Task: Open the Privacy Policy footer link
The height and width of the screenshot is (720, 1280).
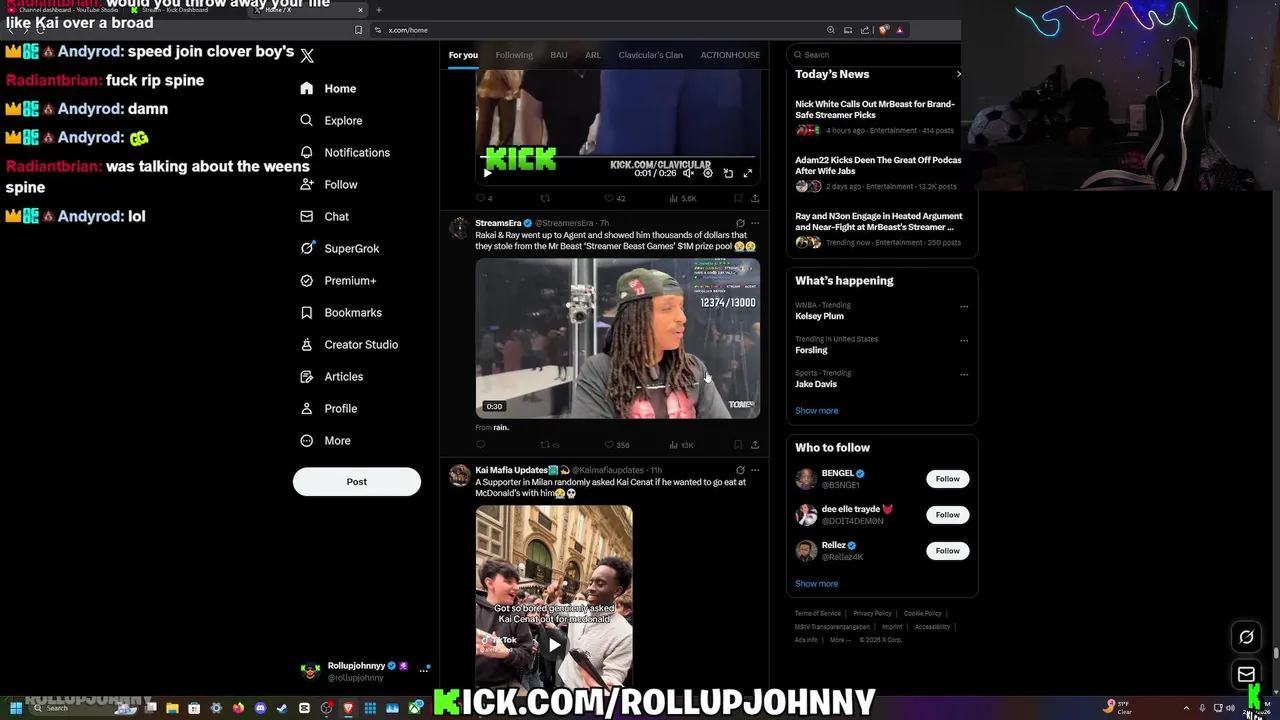Action: click(872, 613)
